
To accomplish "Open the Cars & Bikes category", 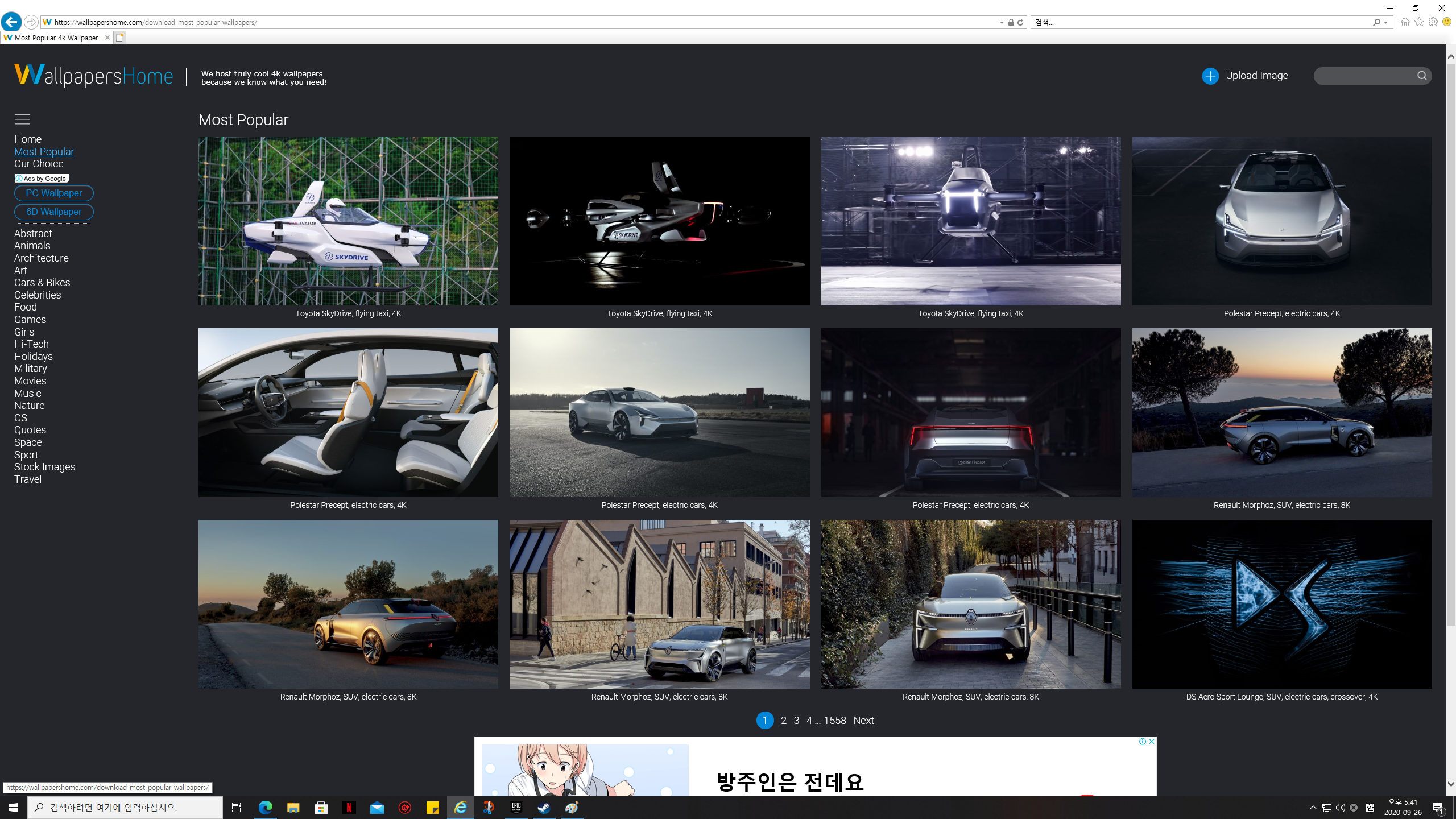I will click(42, 283).
